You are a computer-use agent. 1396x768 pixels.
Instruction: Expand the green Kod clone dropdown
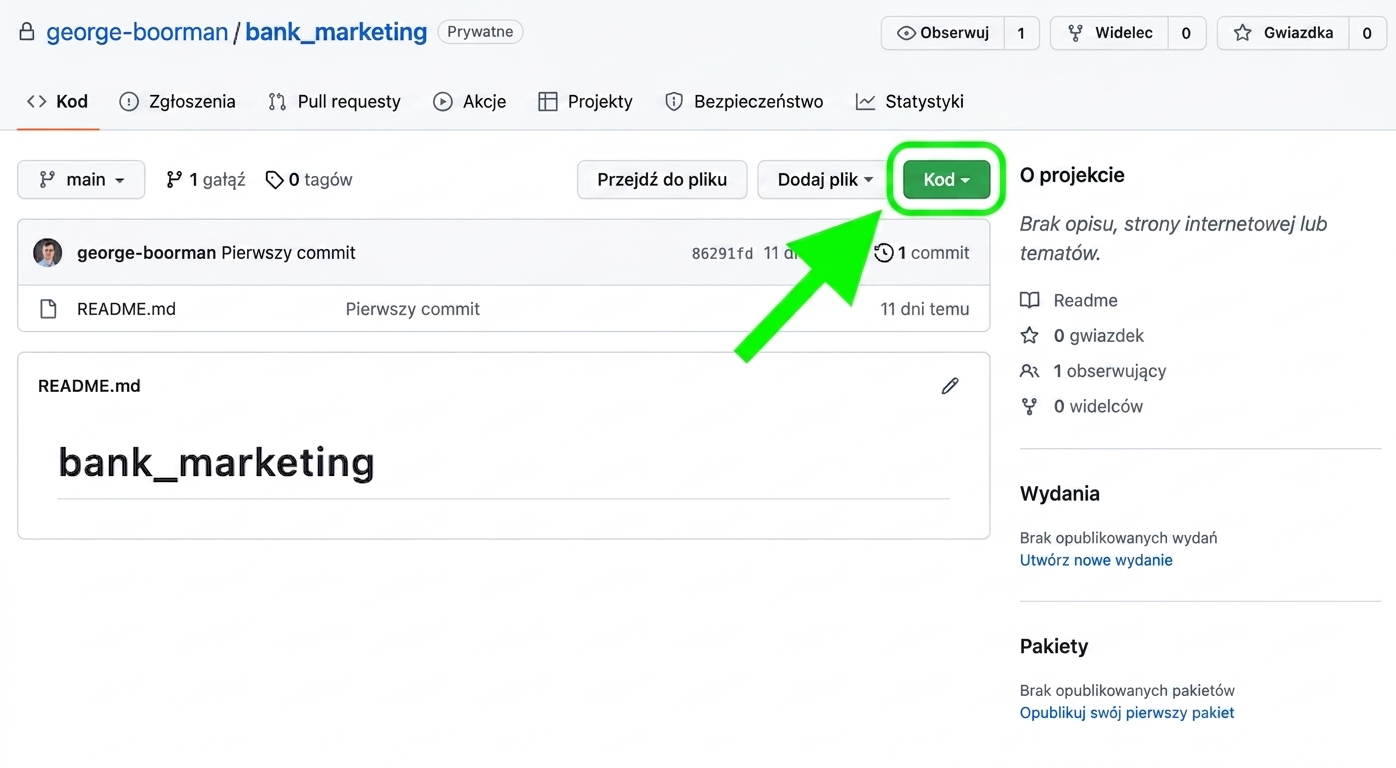946,180
